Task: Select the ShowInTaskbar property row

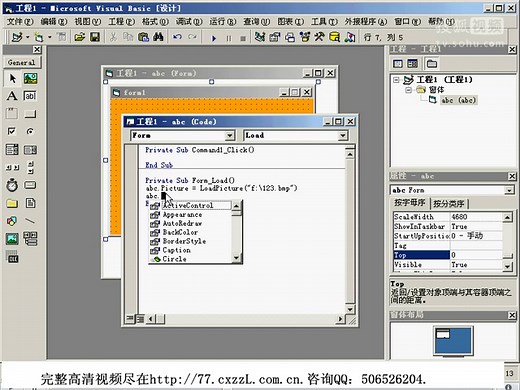Action: point(448,226)
